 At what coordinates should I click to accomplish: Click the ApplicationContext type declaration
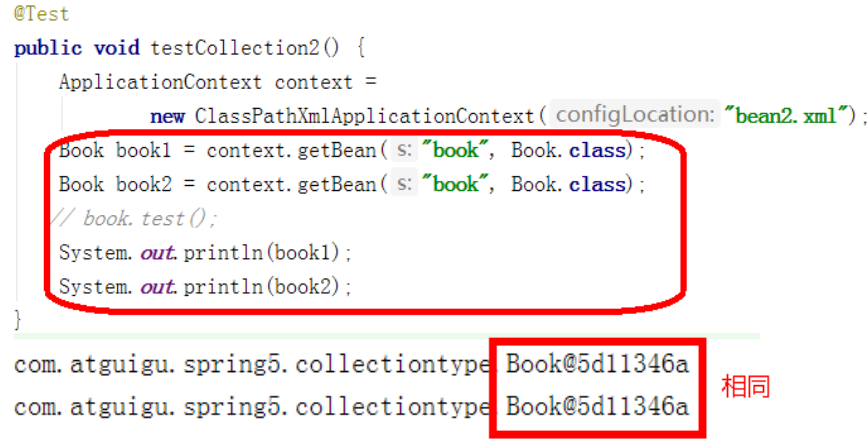coord(160,82)
